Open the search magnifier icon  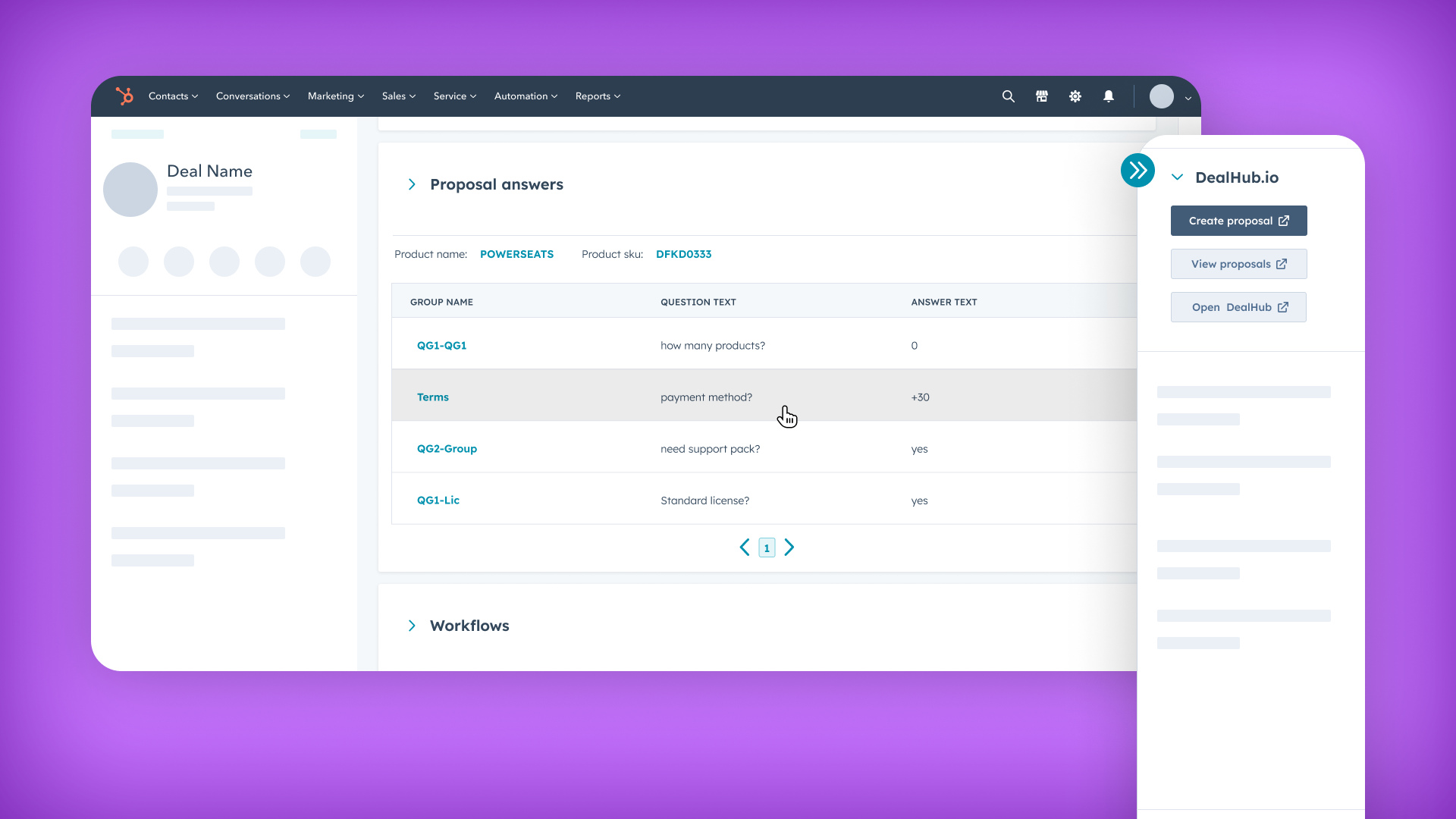click(1008, 96)
